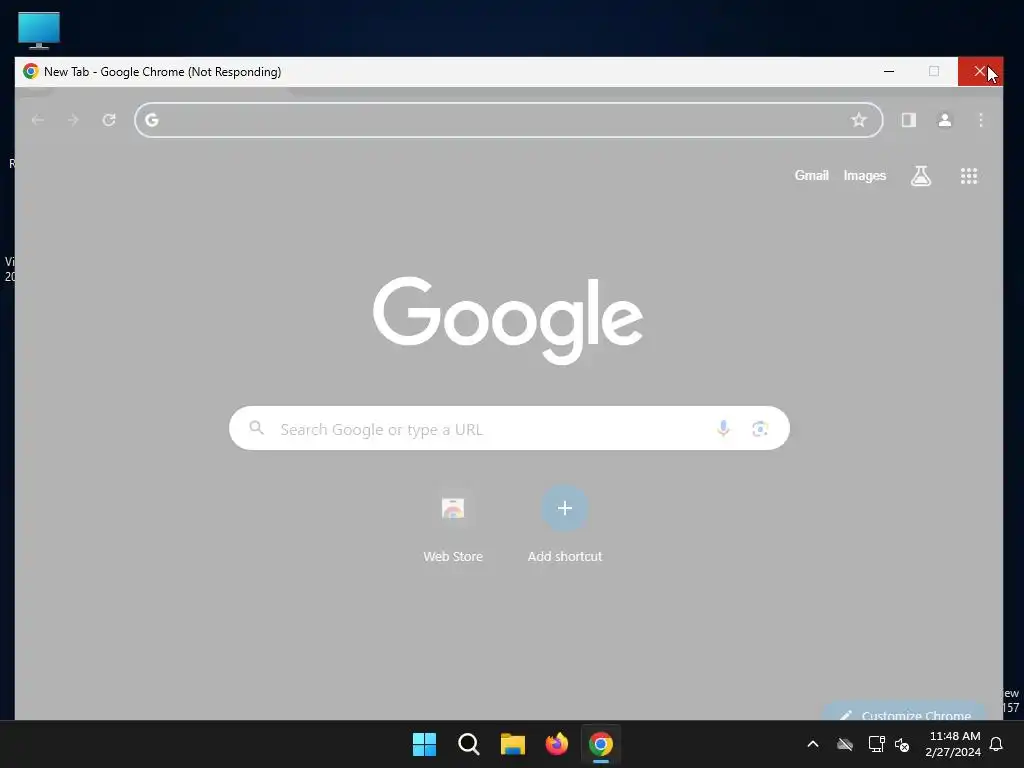Click the Search Google or type a URL box
The width and height of the screenshot is (1024, 768).
[x=509, y=428]
